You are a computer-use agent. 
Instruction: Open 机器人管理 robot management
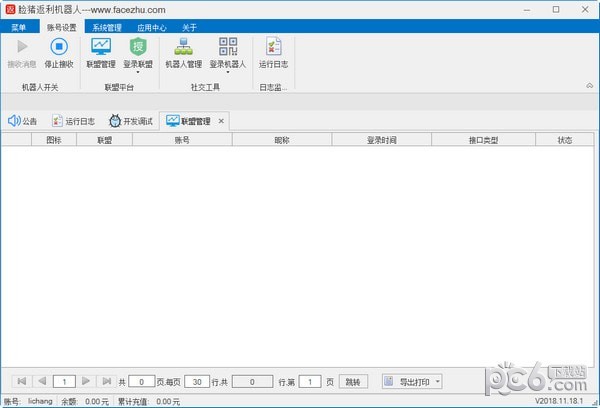[183, 47]
